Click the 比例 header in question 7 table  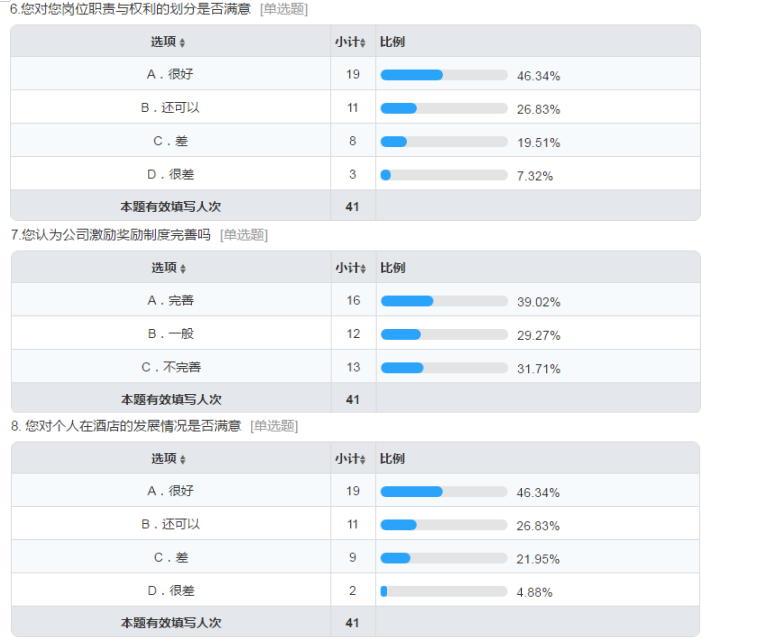point(393,268)
